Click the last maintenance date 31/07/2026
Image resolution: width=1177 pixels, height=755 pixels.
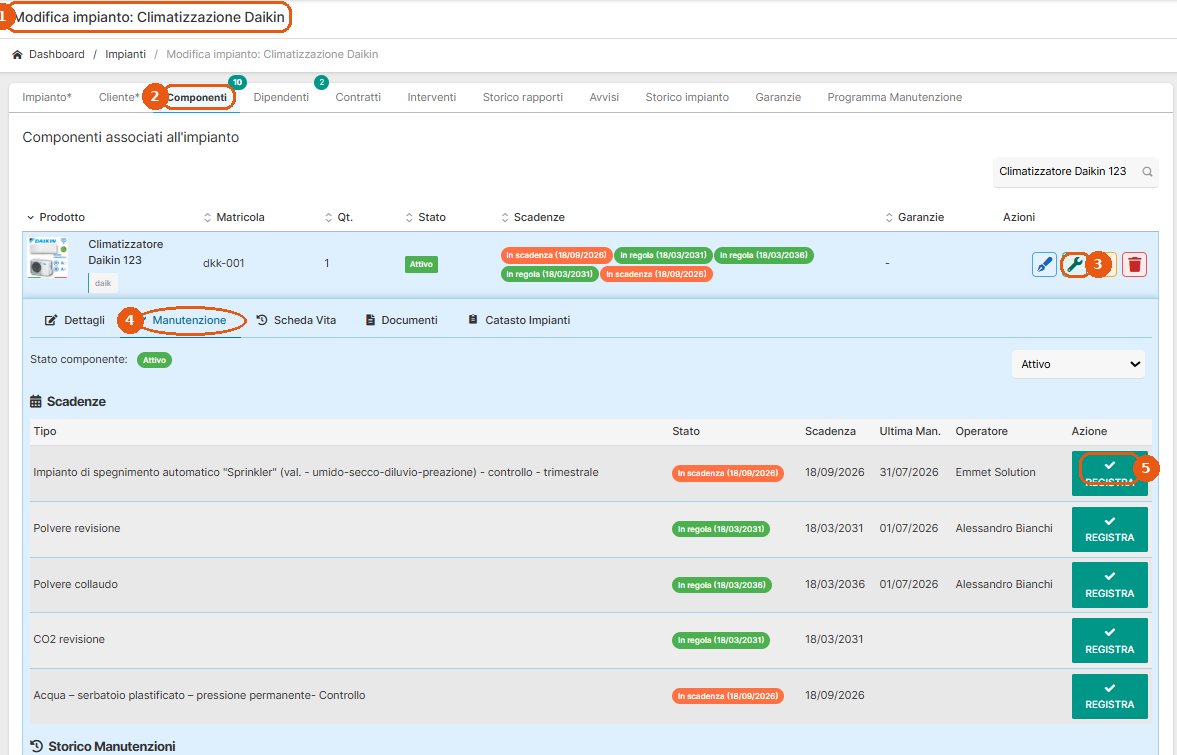(909, 473)
